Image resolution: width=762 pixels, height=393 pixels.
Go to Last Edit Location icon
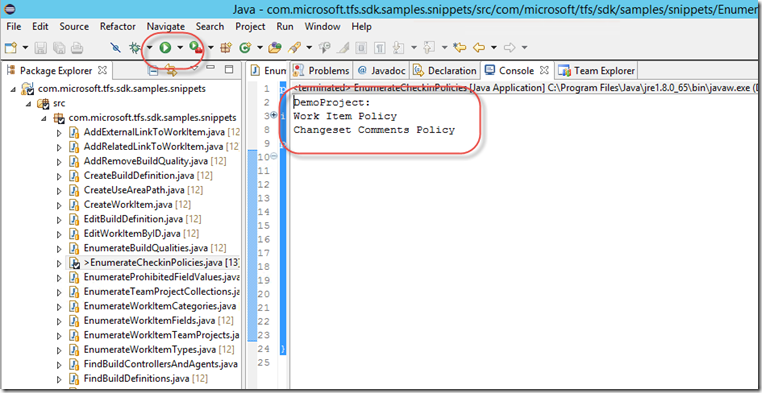tap(459, 48)
